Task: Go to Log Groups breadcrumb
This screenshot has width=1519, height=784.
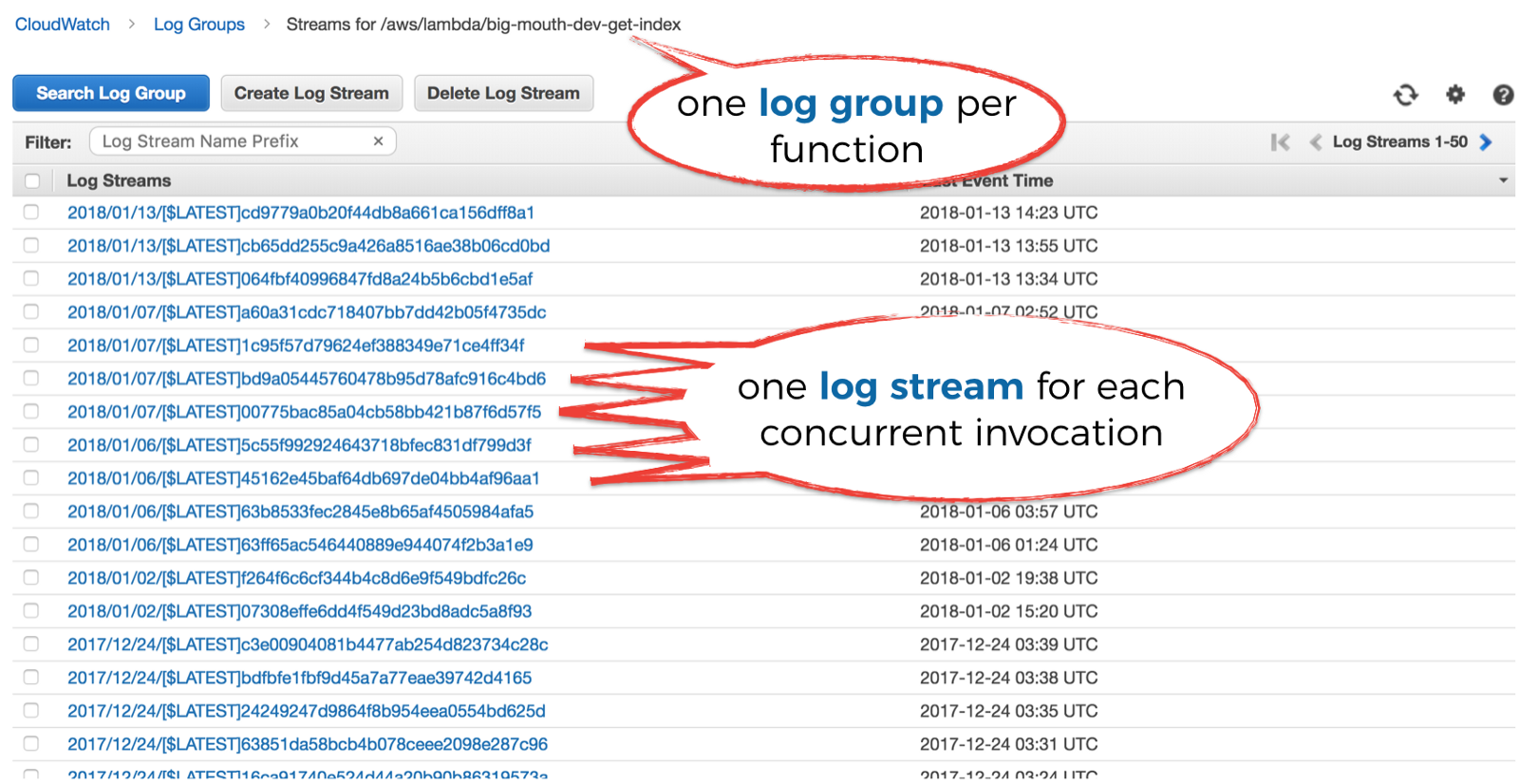Action: [x=199, y=25]
